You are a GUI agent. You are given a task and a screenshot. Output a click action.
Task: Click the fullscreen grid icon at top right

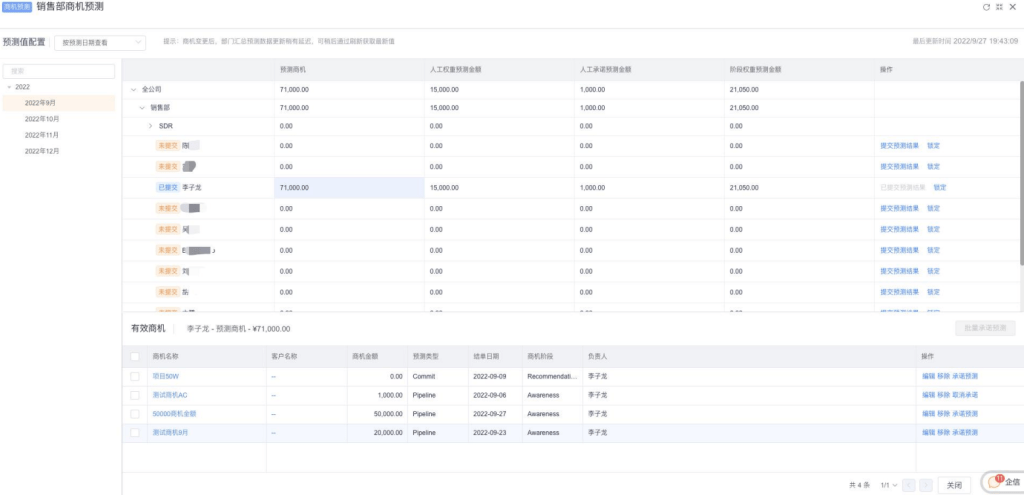[x=999, y=7]
